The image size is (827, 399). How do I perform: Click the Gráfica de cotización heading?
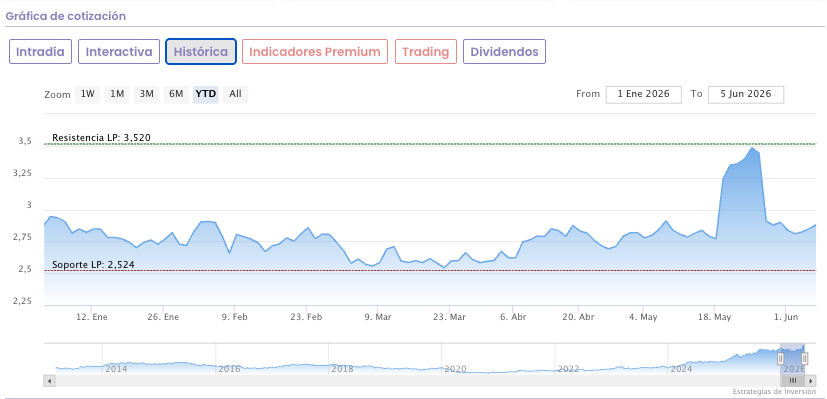click(x=66, y=16)
